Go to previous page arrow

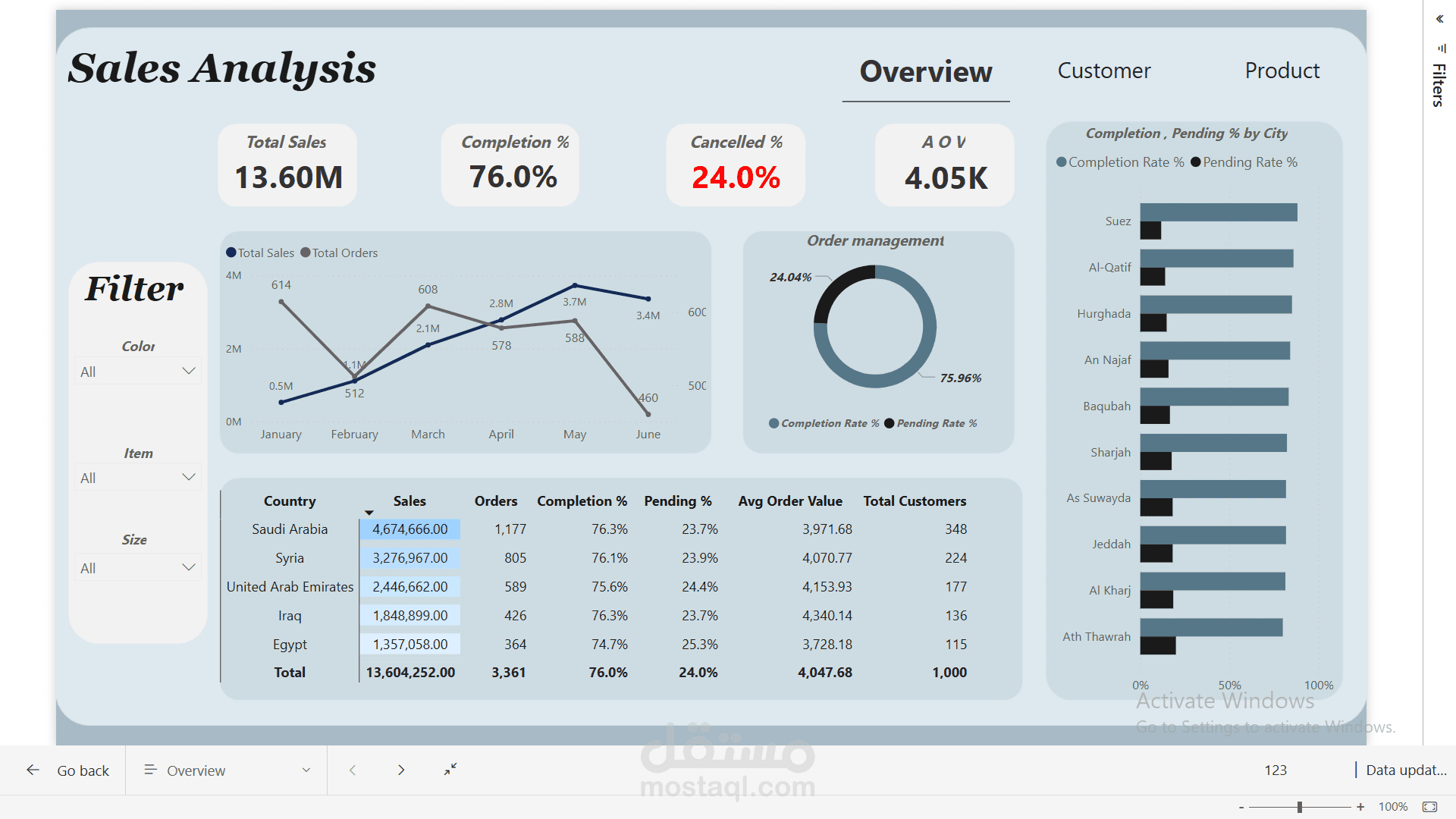tap(353, 770)
